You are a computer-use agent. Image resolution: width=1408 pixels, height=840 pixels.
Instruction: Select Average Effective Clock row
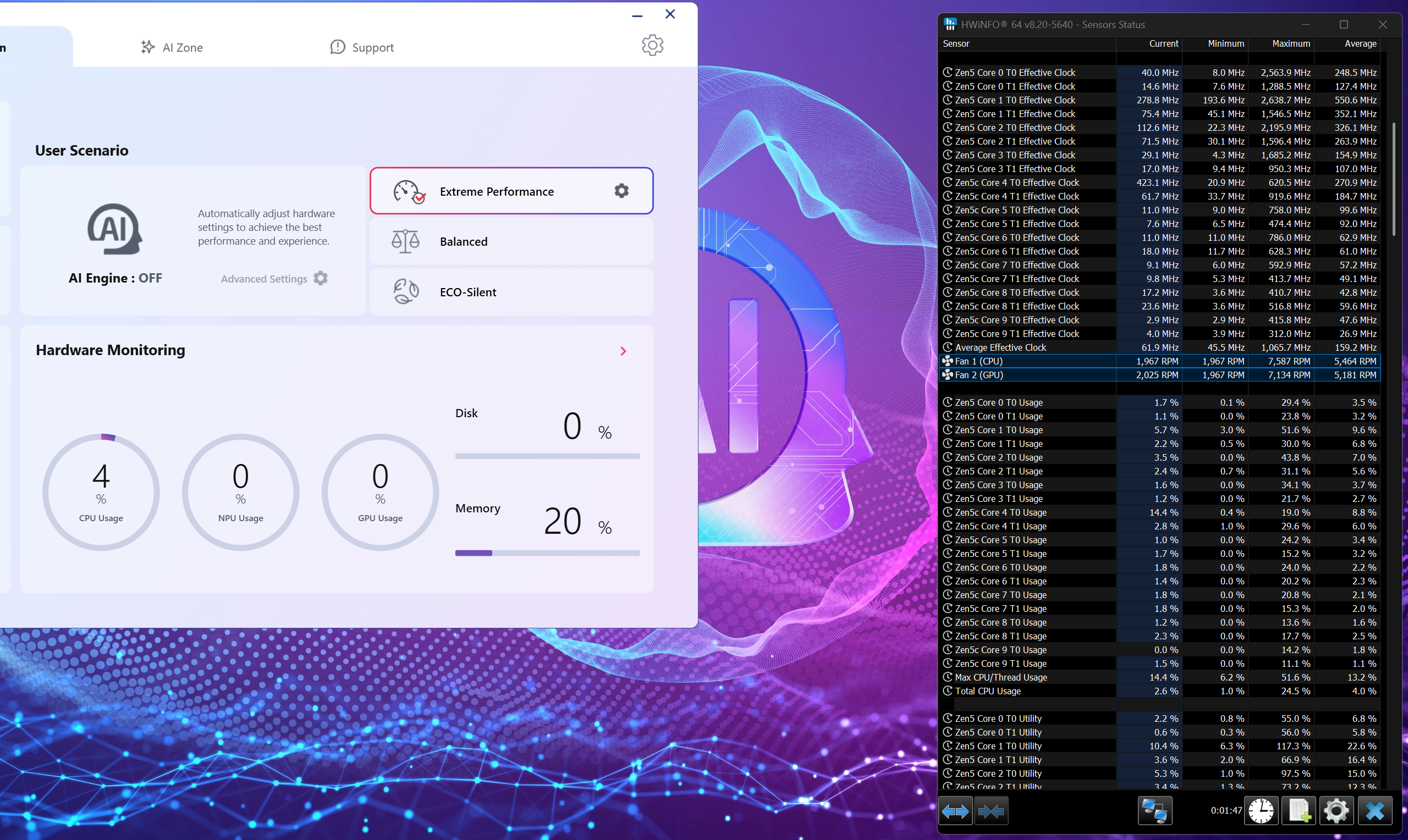1159,347
